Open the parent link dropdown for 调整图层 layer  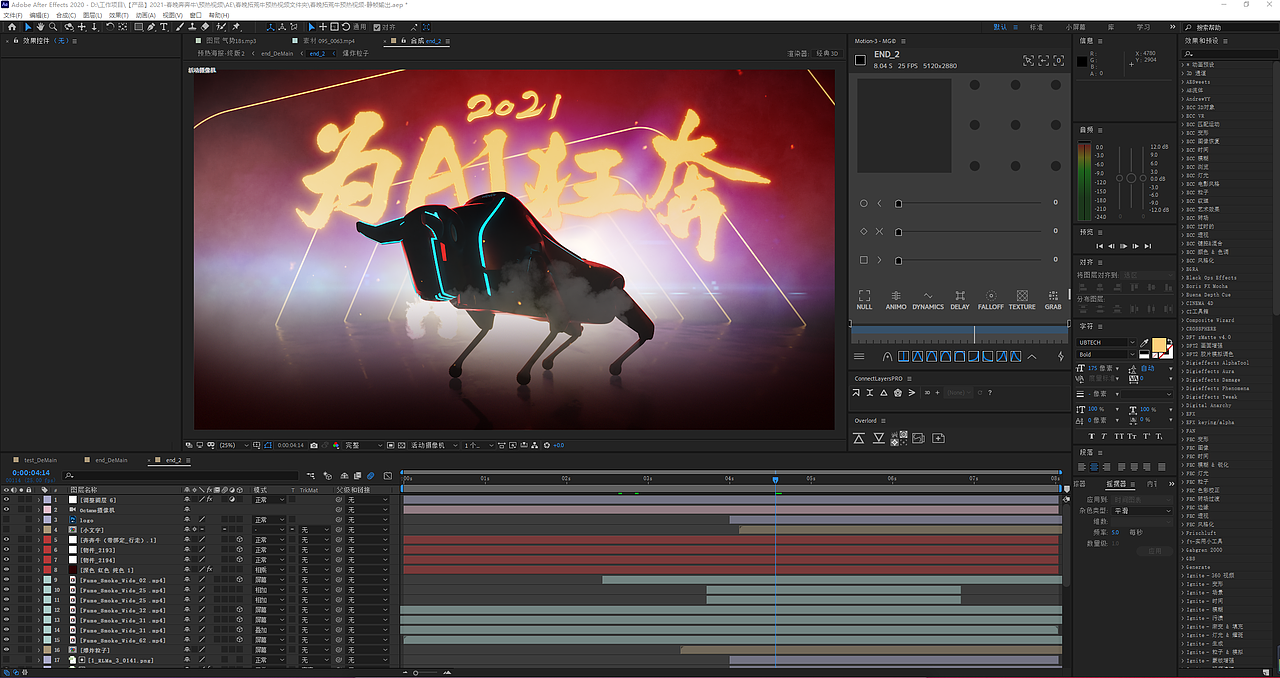pyautogui.click(x=367, y=499)
